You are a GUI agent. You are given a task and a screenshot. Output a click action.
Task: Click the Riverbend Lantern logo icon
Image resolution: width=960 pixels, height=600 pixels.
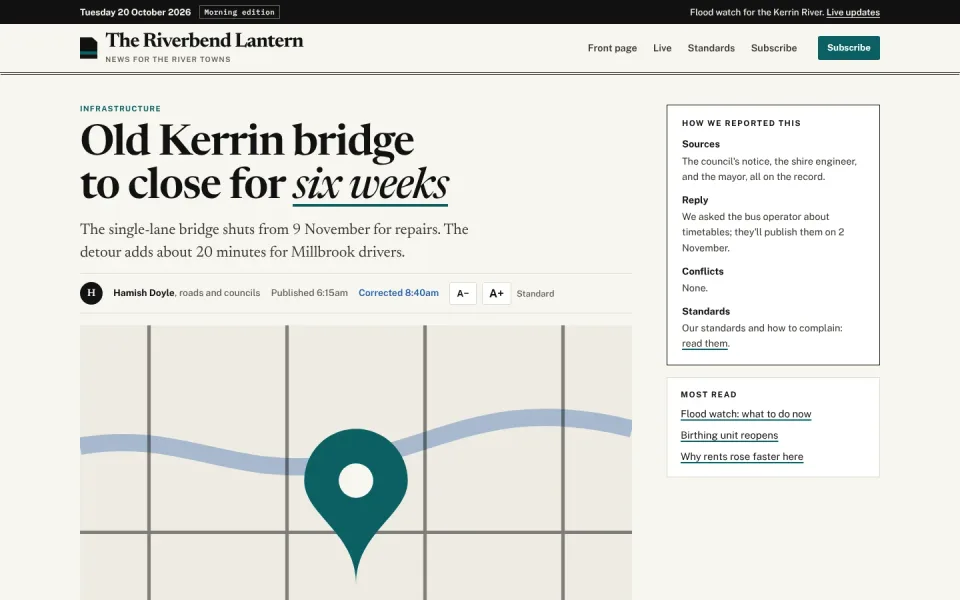click(89, 48)
